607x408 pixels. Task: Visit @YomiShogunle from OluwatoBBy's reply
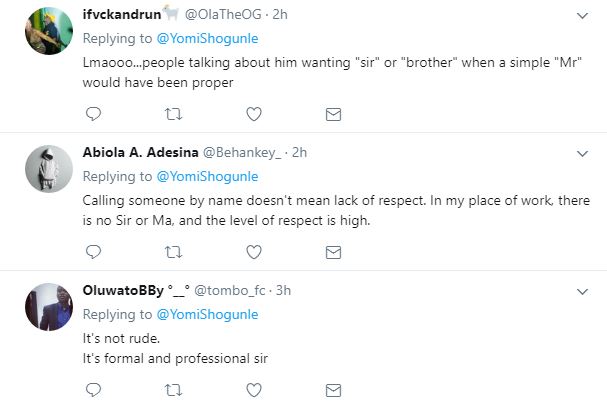(205, 314)
